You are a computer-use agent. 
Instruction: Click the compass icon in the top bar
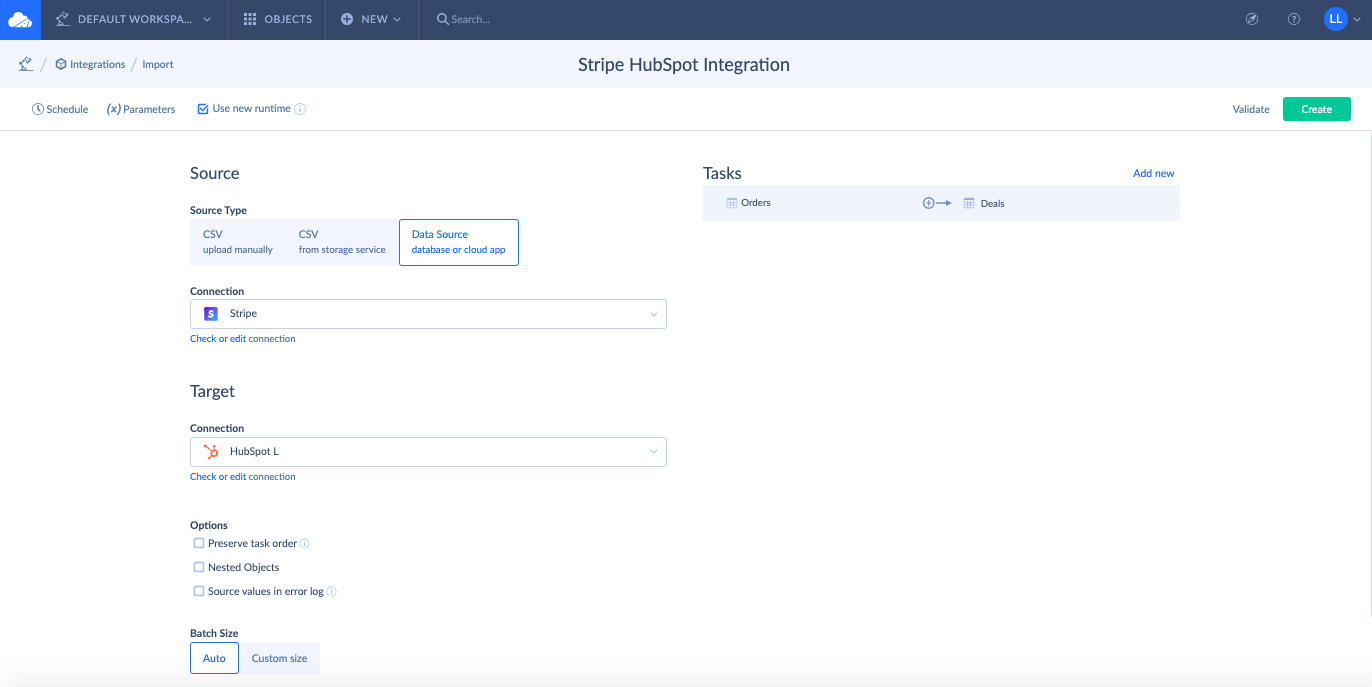[1252, 18]
